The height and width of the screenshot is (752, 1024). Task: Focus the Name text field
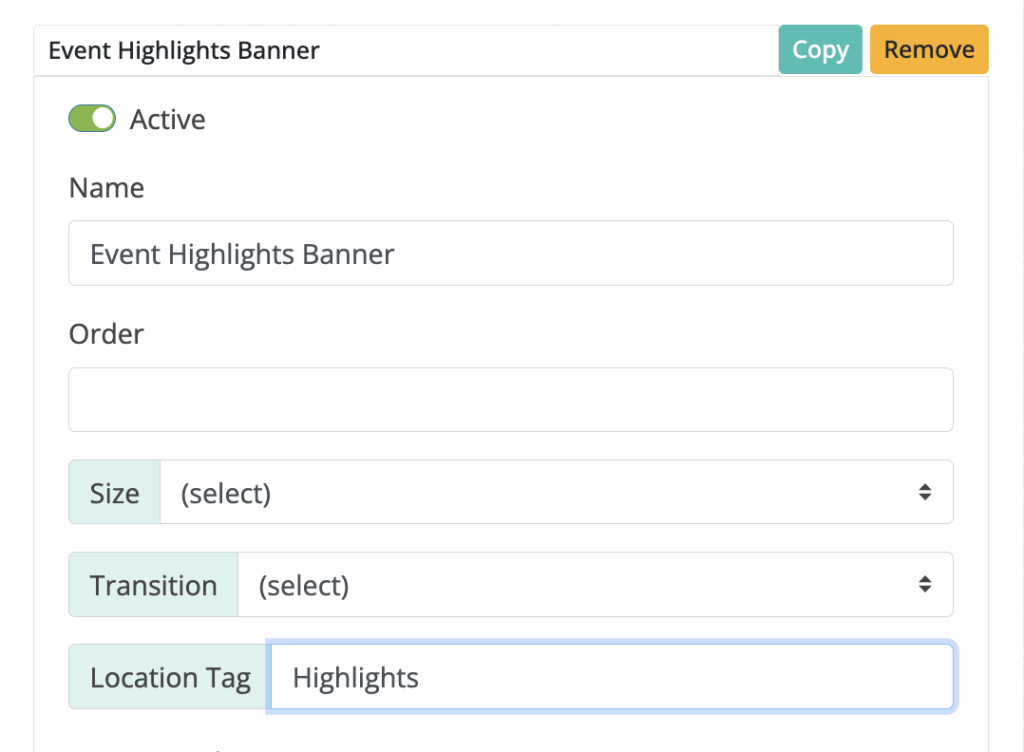click(x=510, y=254)
